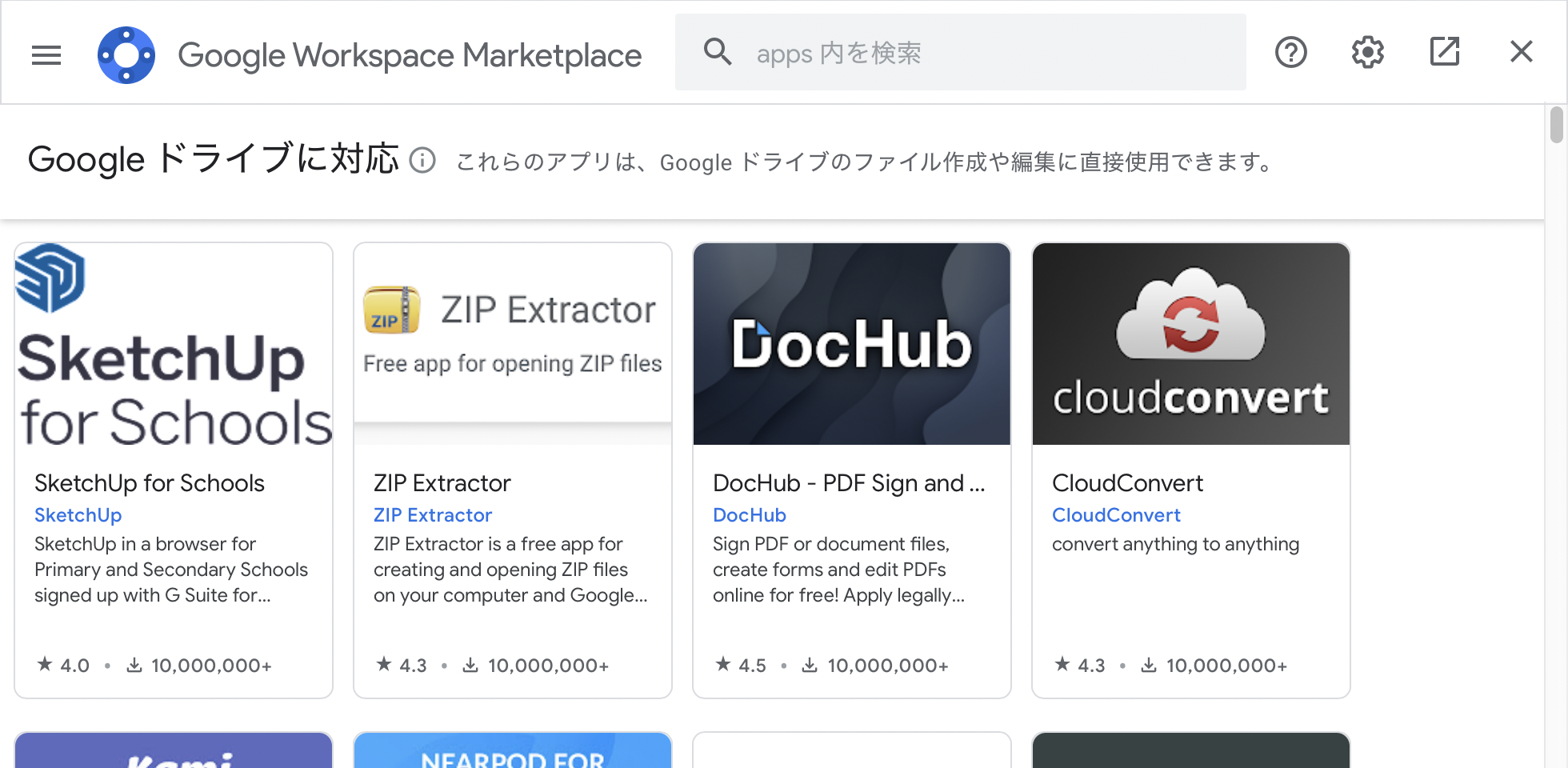Close the marketplace window with the X
Screen dimensions: 1568x768
[x=1521, y=51]
